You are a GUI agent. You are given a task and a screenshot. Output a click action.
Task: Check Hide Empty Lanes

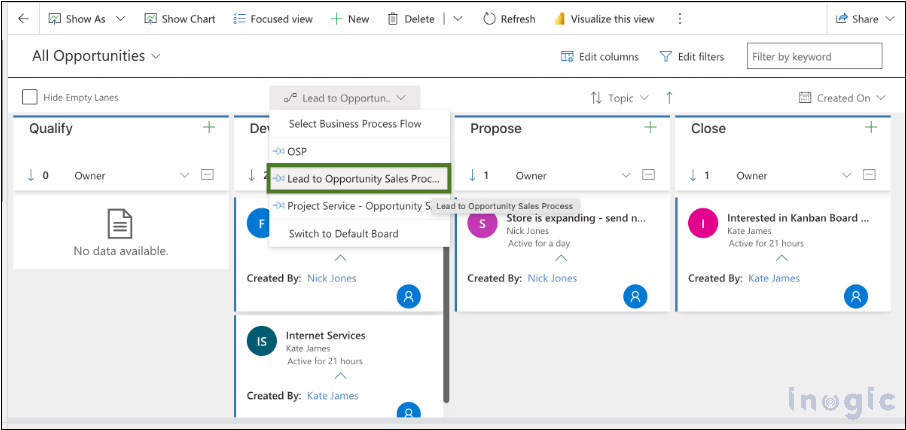(x=29, y=97)
